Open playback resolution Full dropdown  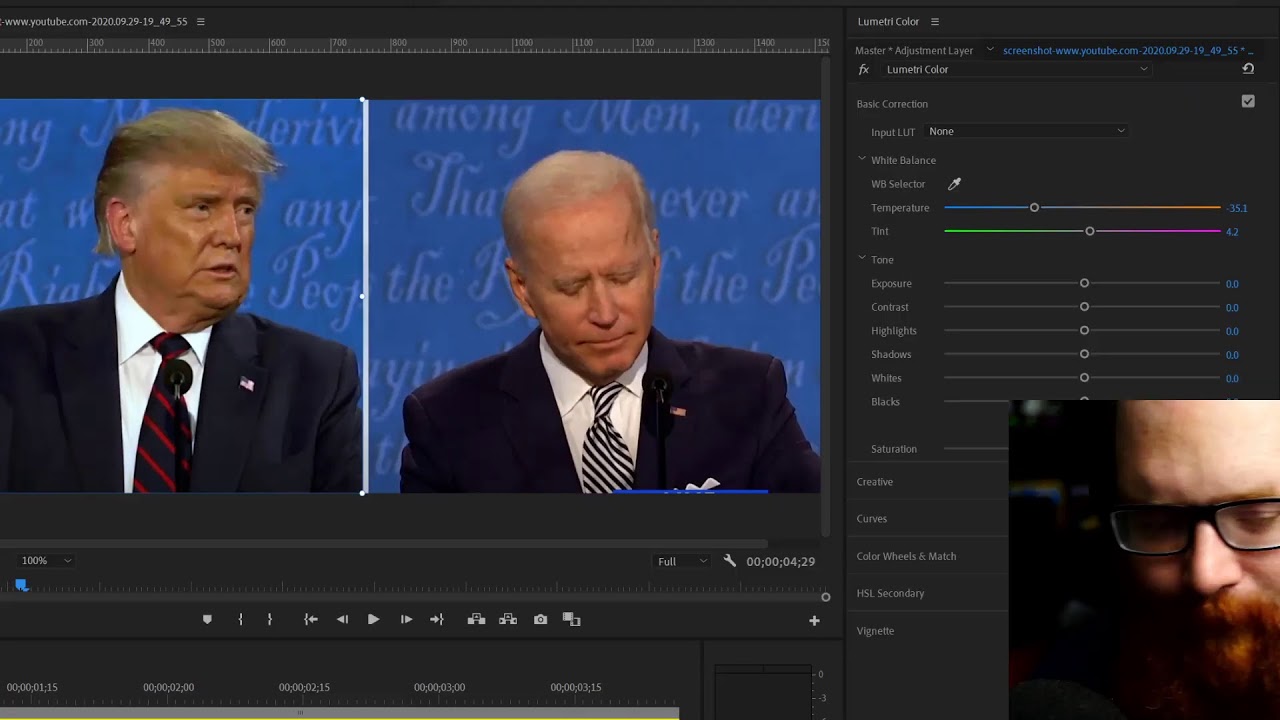[682, 562]
